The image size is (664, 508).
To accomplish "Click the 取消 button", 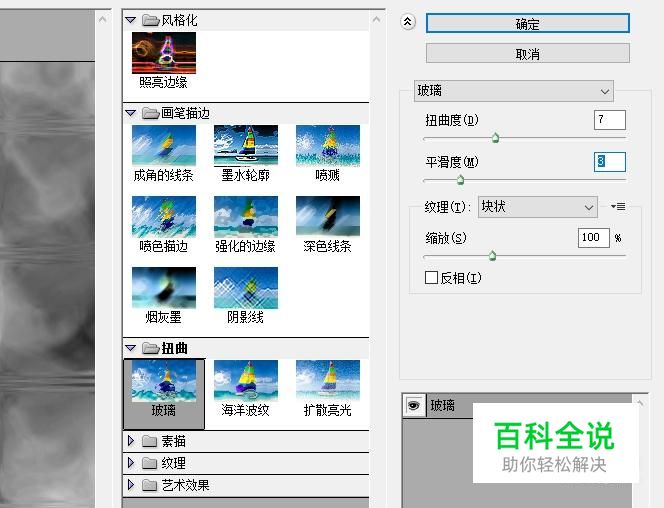I will (x=528, y=54).
